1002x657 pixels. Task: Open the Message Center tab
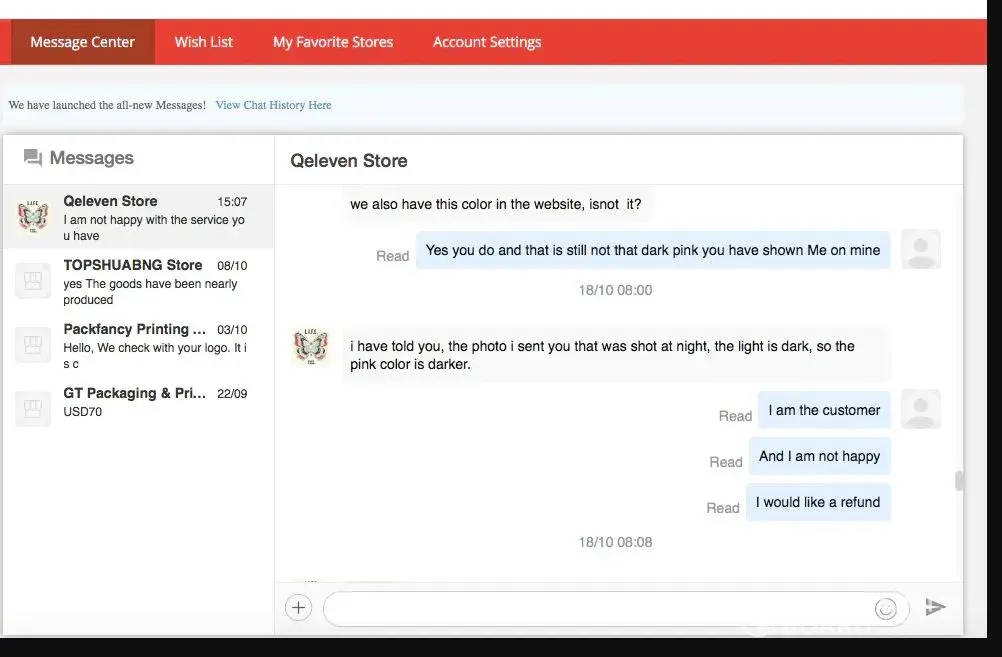coord(82,42)
